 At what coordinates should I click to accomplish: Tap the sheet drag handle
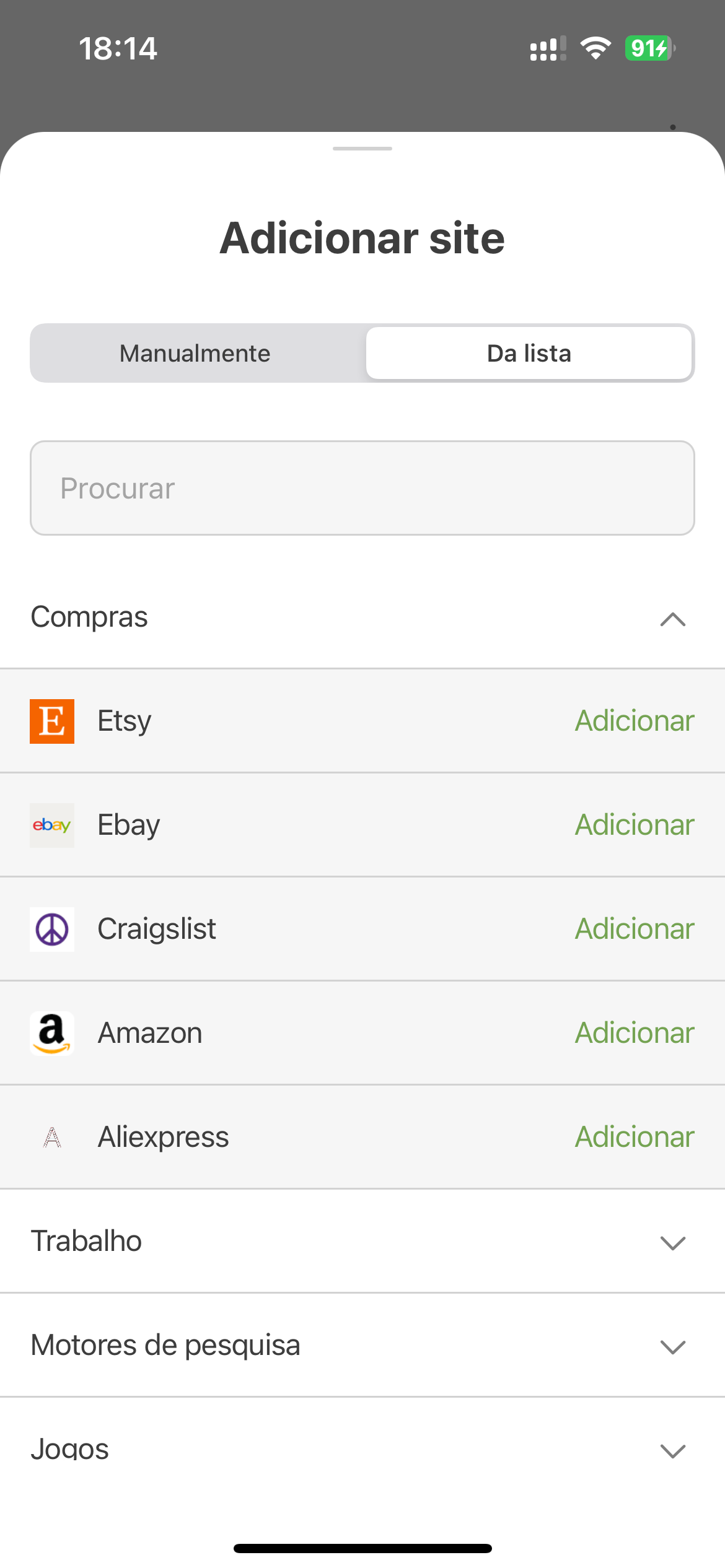tap(362, 149)
